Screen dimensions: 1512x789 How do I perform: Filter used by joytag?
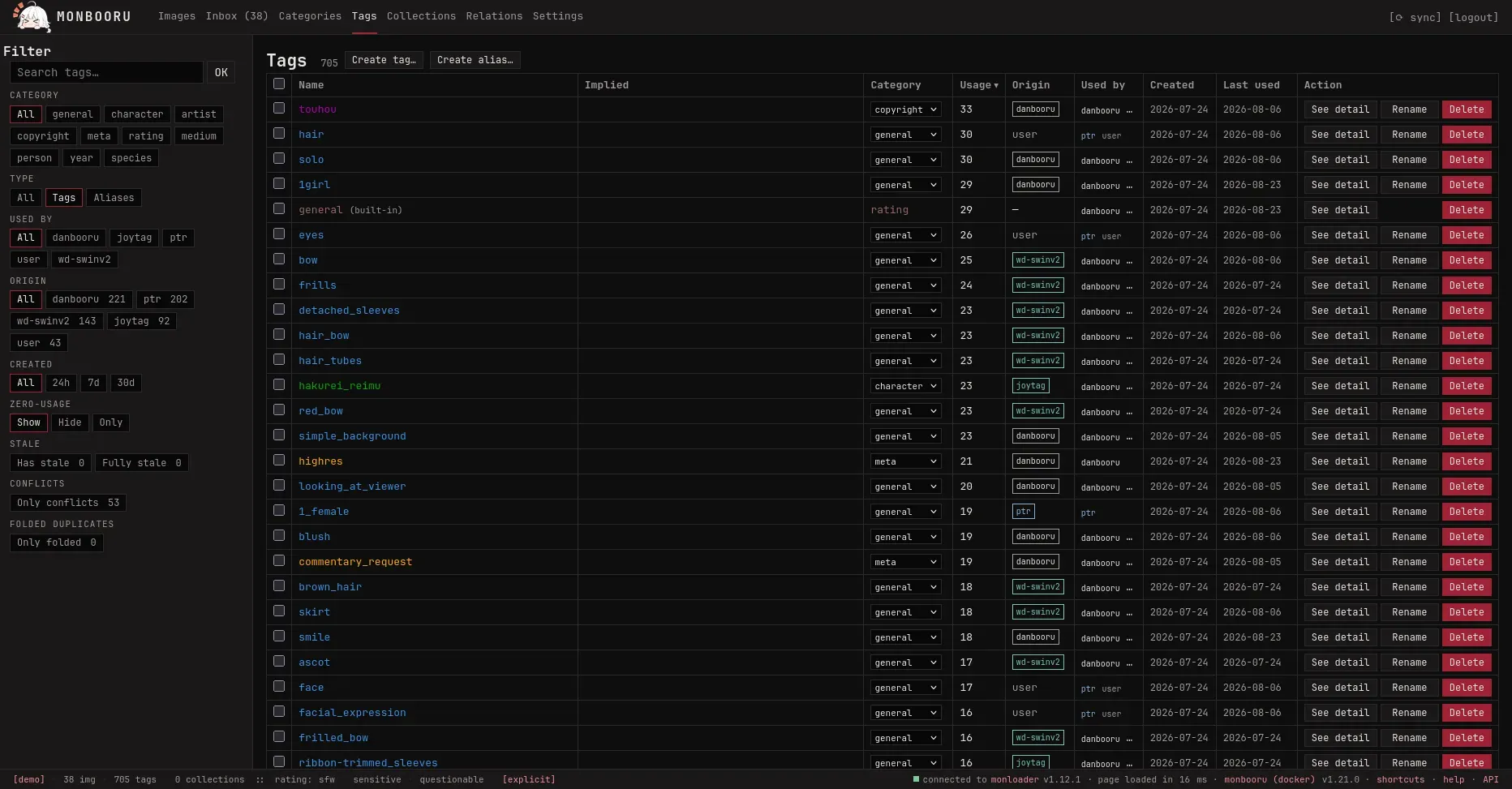click(135, 238)
